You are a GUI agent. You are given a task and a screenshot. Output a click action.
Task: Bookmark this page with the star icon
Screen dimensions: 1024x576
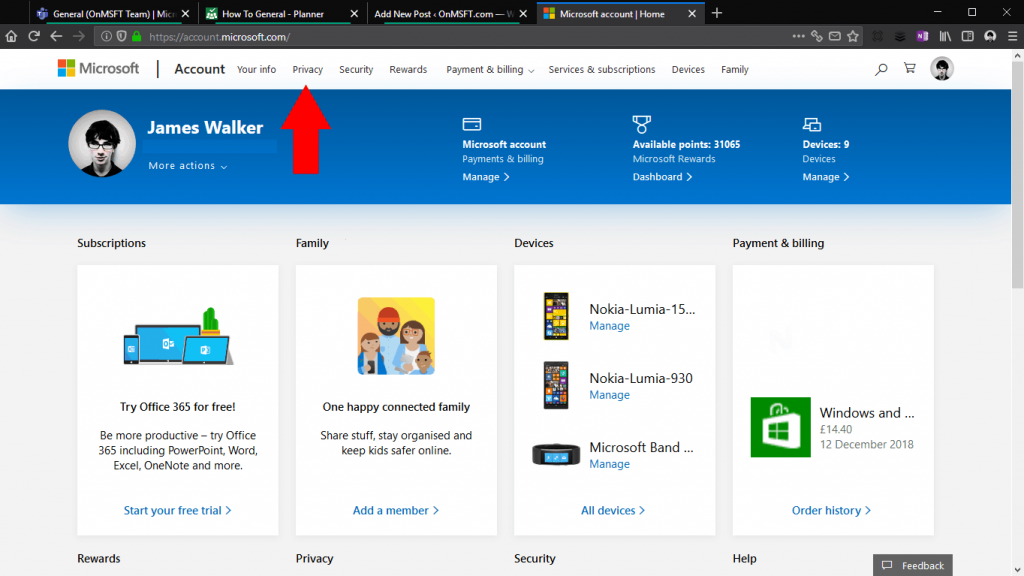click(853, 37)
